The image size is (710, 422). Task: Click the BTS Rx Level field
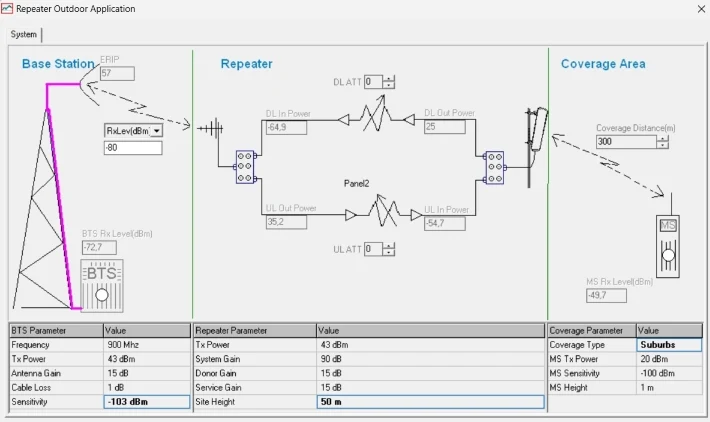99,247
